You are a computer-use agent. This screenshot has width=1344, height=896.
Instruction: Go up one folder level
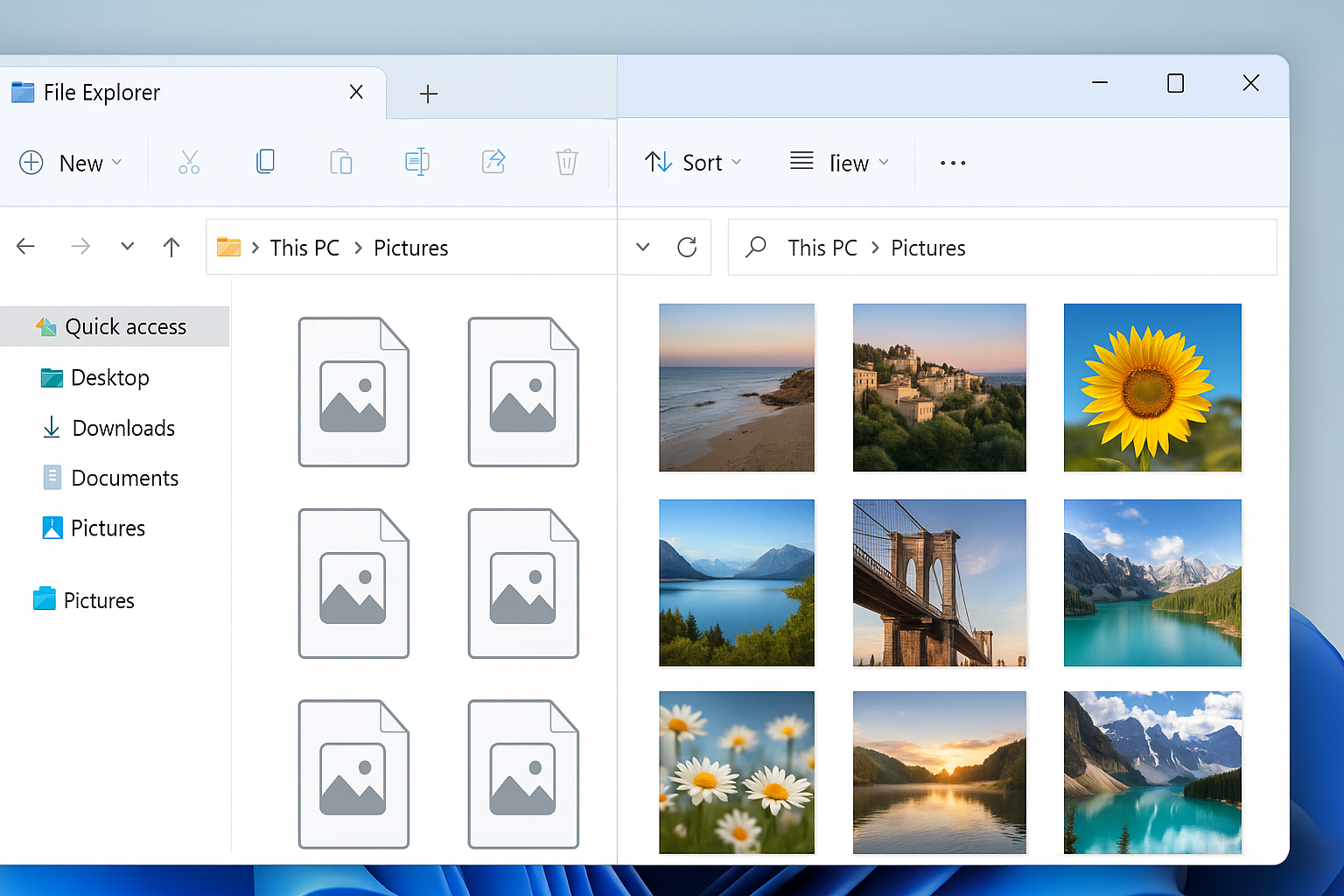click(171, 248)
